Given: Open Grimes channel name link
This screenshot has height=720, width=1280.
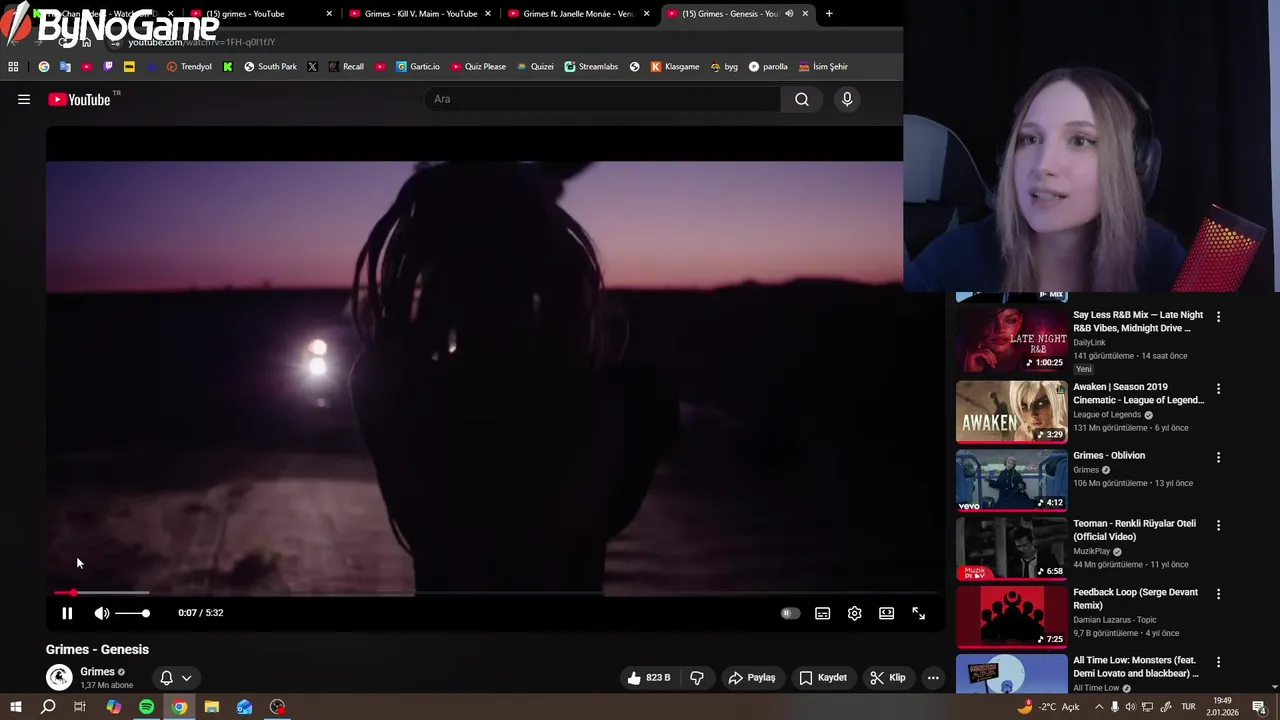Looking at the screenshot, I should pos(97,672).
